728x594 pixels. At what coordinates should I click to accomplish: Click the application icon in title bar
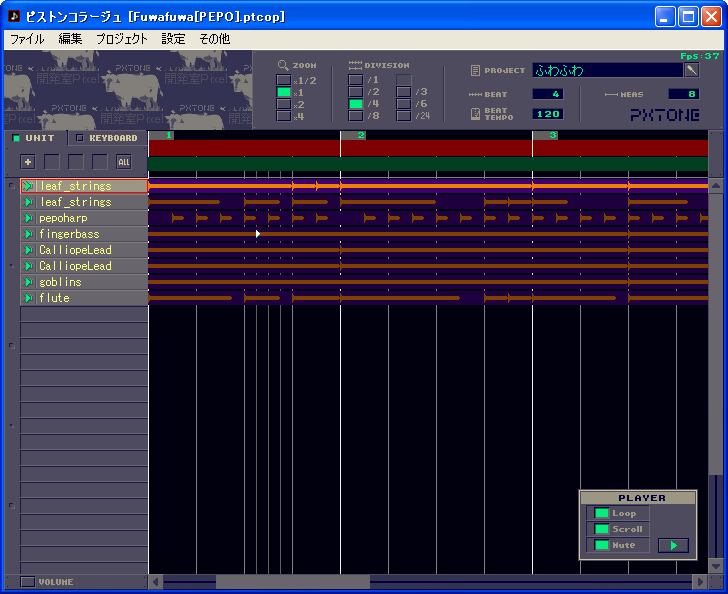14,16
